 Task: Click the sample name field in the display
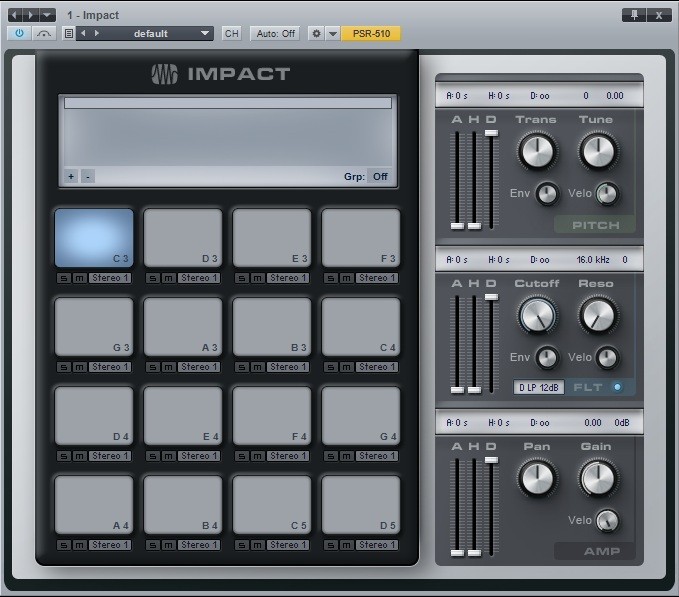[x=228, y=103]
